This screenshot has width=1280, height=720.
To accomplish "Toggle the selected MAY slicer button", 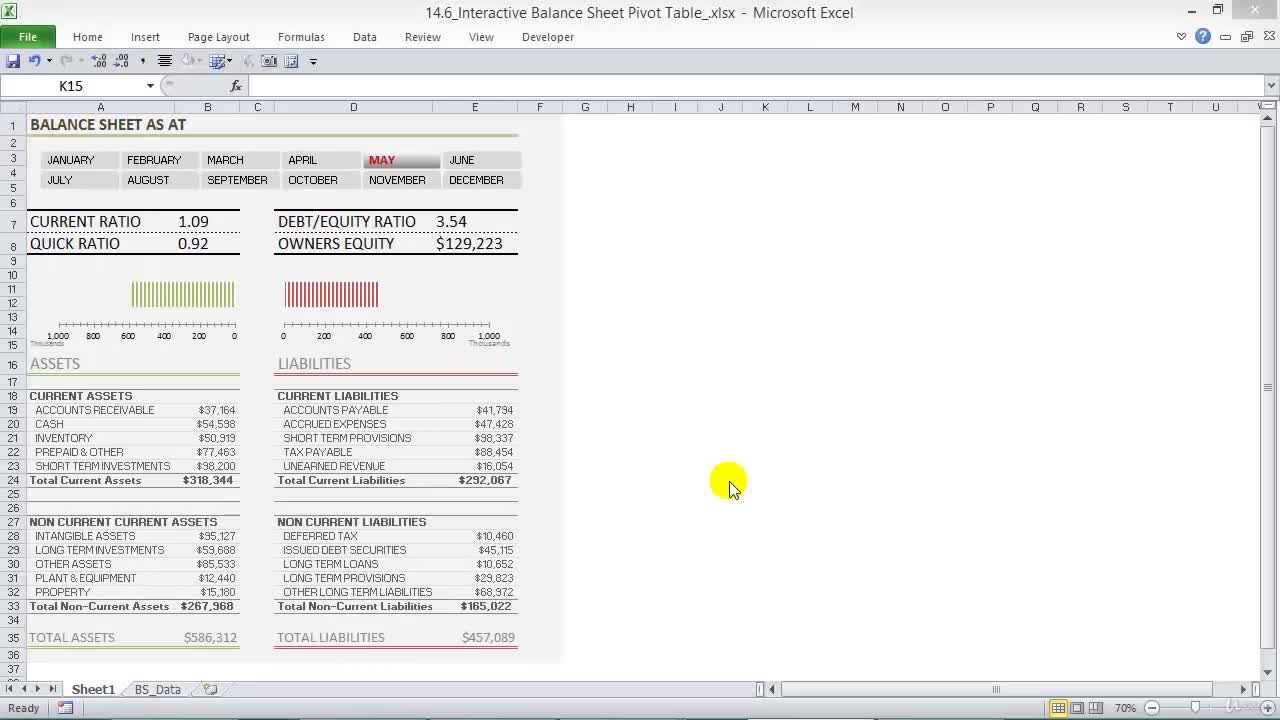I will pyautogui.click(x=402, y=160).
